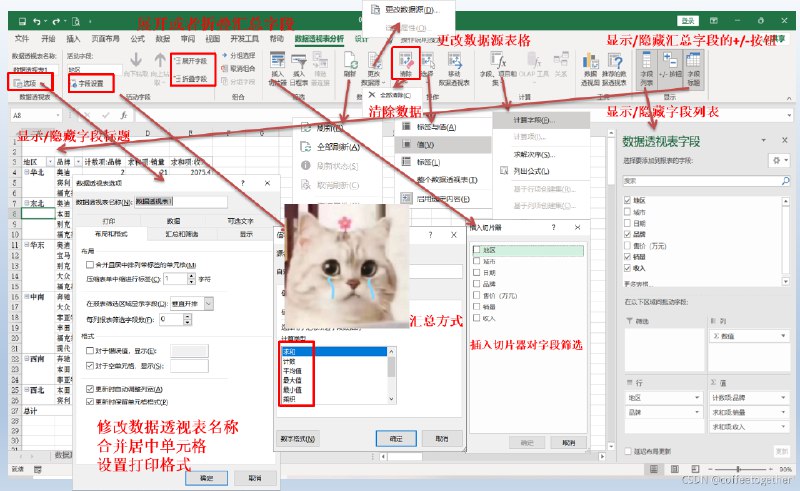
Task: Click Recommended PivotTables (推荐的数据透视表) icon
Action: click(x=614, y=61)
